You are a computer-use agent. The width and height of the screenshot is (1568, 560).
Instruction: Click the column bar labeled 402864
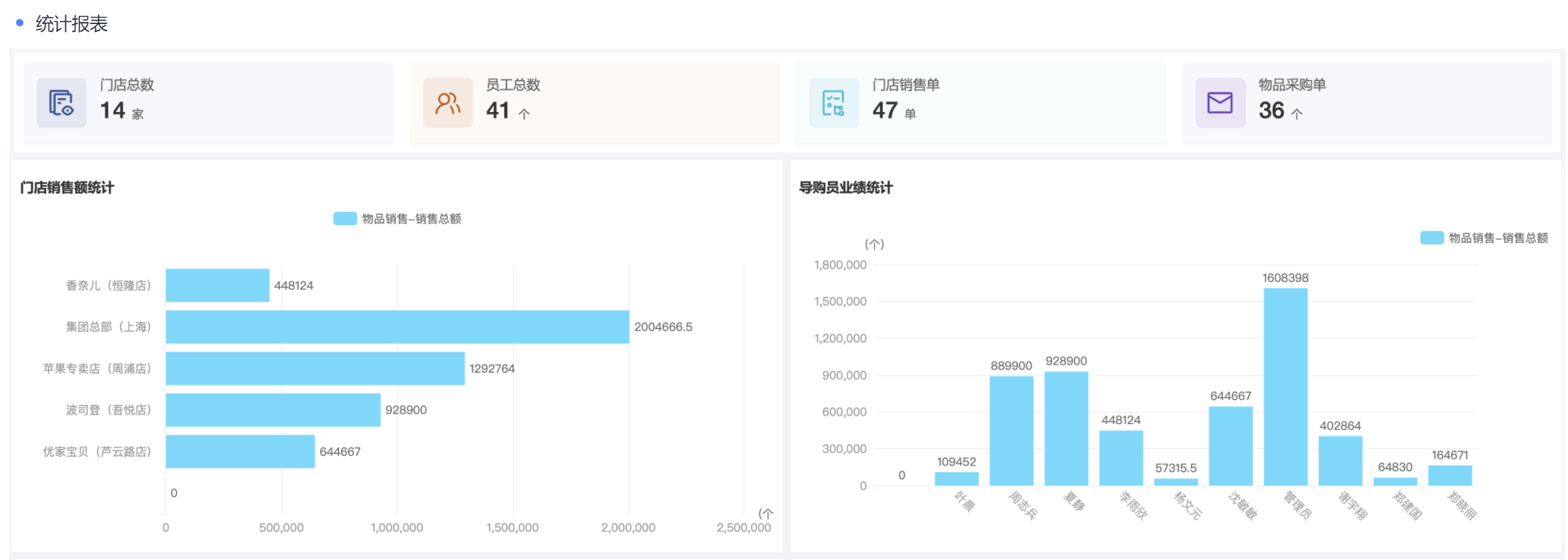(x=1340, y=461)
